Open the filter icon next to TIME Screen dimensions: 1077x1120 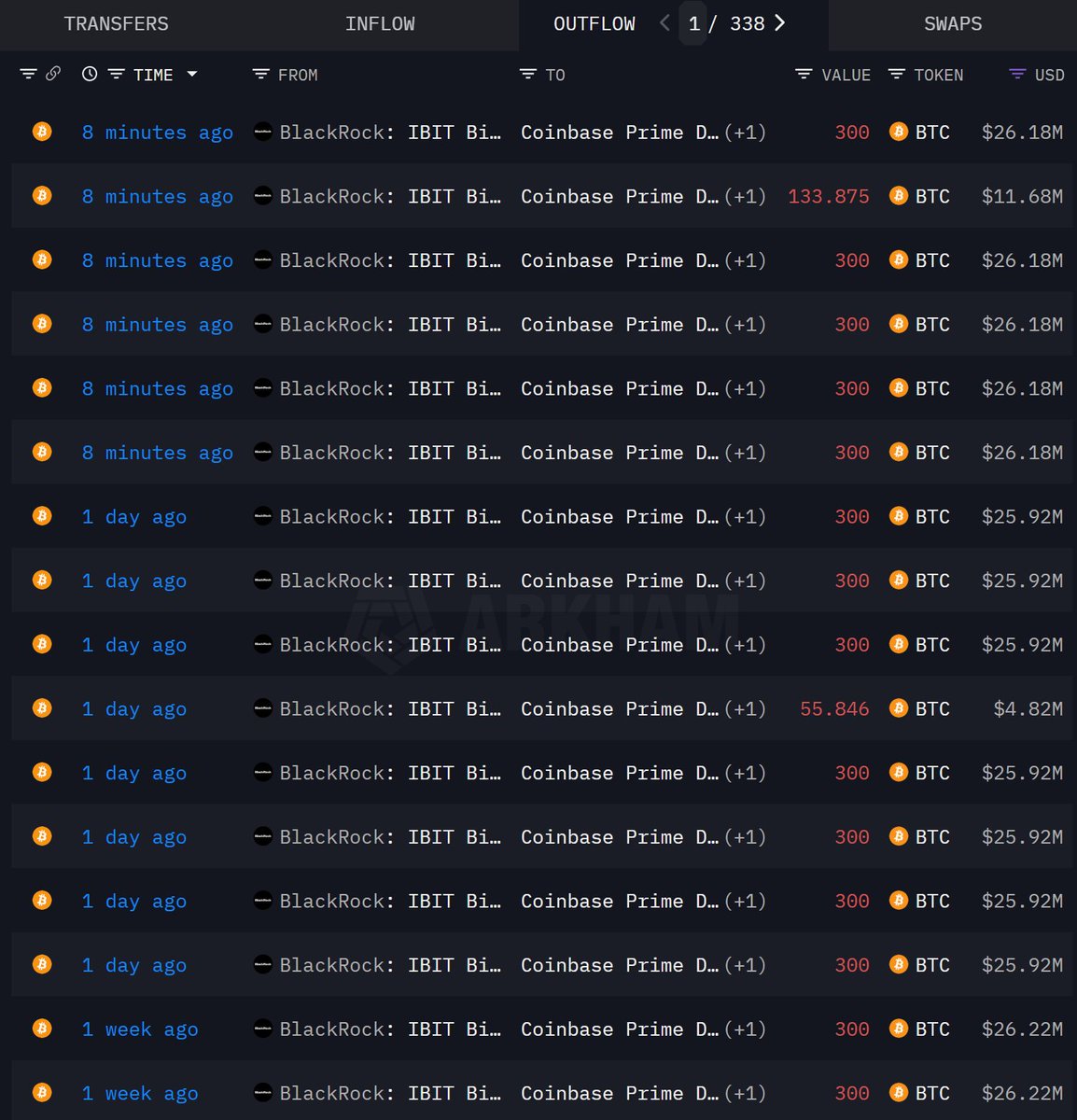(x=117, y=74)
